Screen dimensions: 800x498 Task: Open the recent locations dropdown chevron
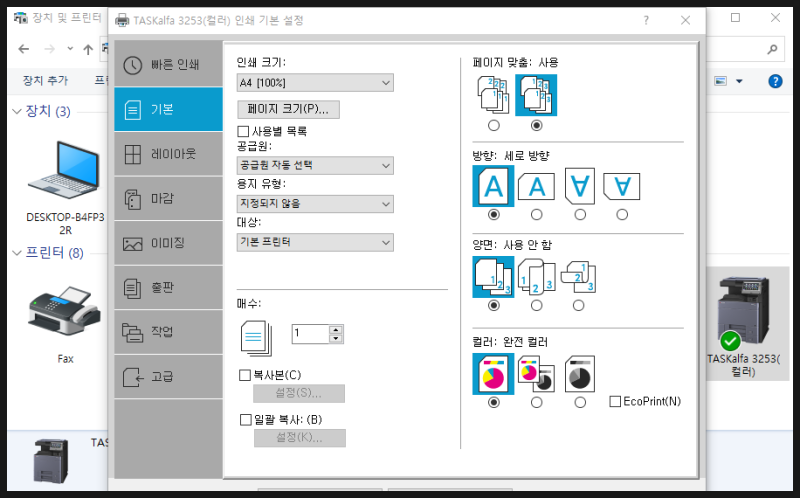[x=70, y=49]
